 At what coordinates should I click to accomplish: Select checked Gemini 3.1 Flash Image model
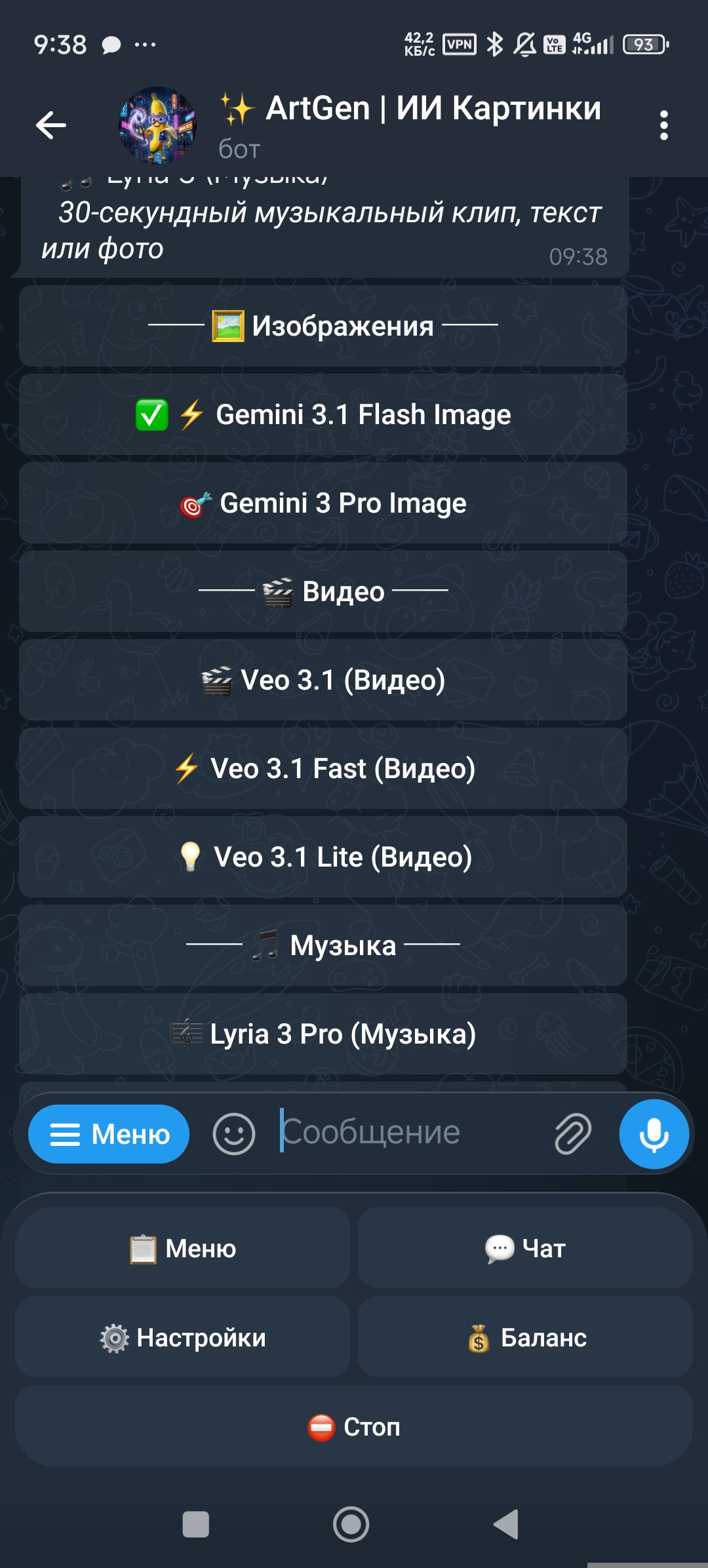[323, 415]
